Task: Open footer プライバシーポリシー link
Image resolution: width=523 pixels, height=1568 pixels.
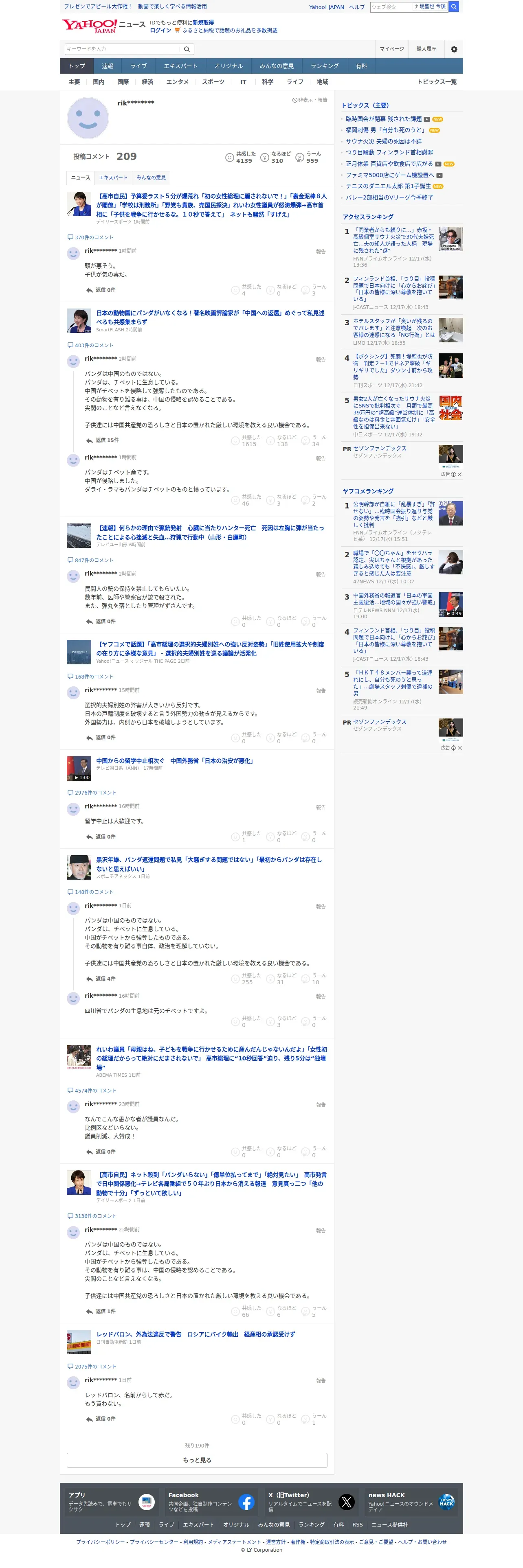Action: 101,1542
